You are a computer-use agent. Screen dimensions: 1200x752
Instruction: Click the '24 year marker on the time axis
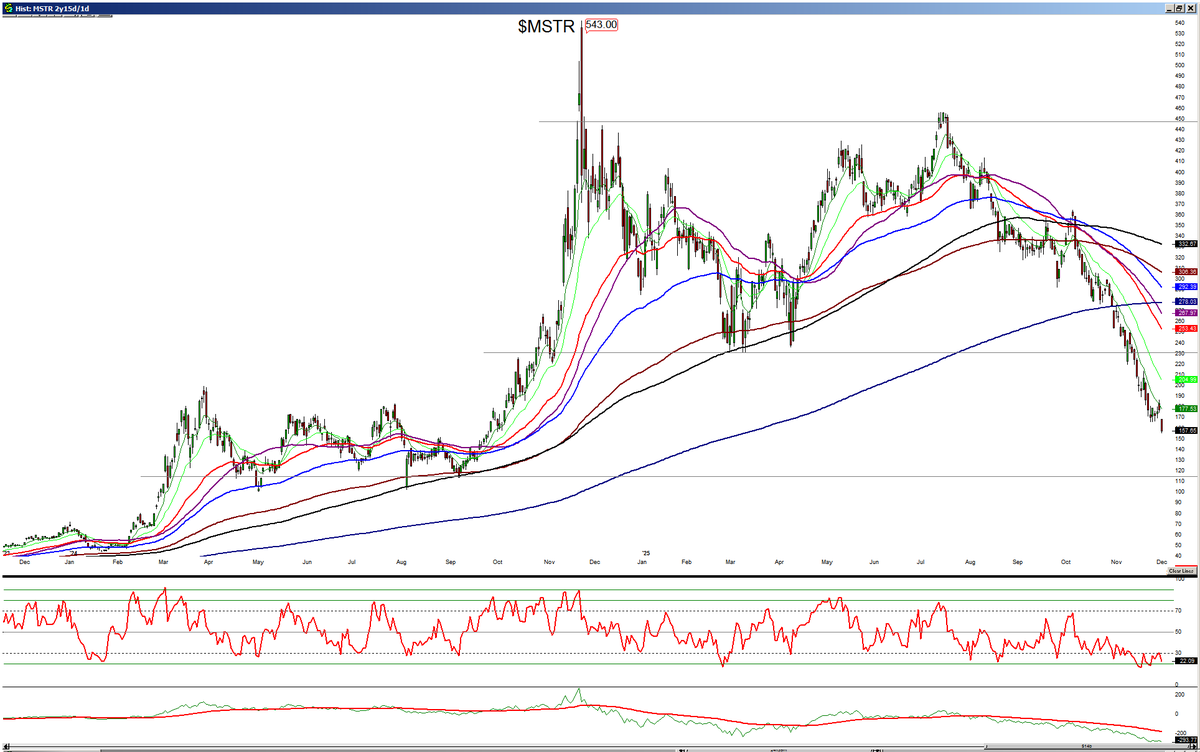click(73, 552)
